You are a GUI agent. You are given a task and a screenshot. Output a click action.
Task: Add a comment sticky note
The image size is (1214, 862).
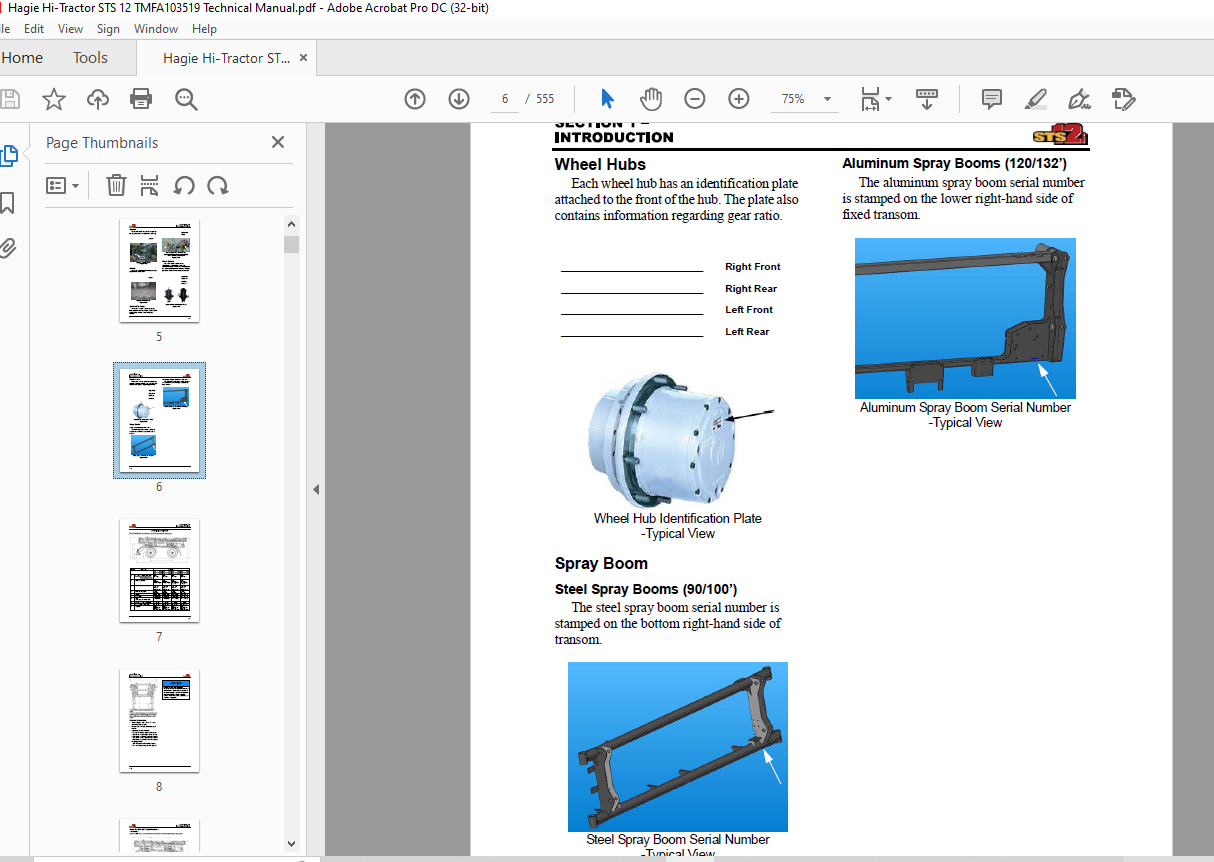992,99
